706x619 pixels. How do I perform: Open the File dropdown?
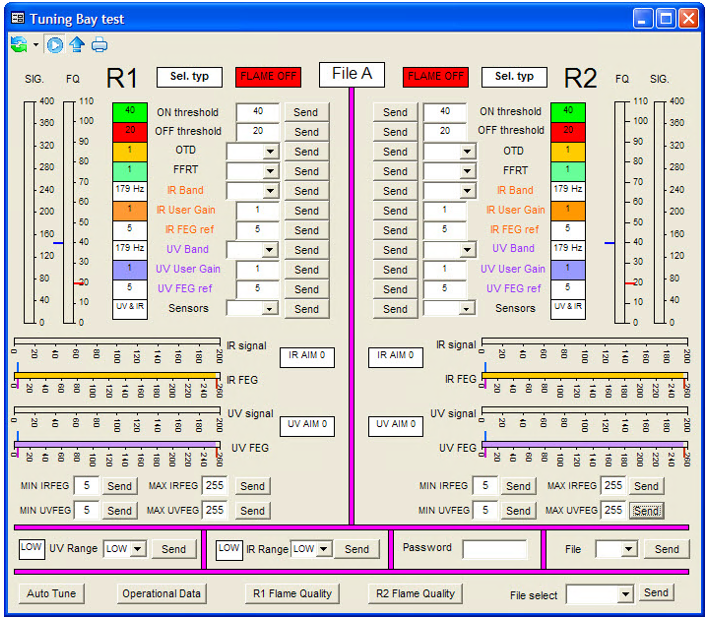629,549
